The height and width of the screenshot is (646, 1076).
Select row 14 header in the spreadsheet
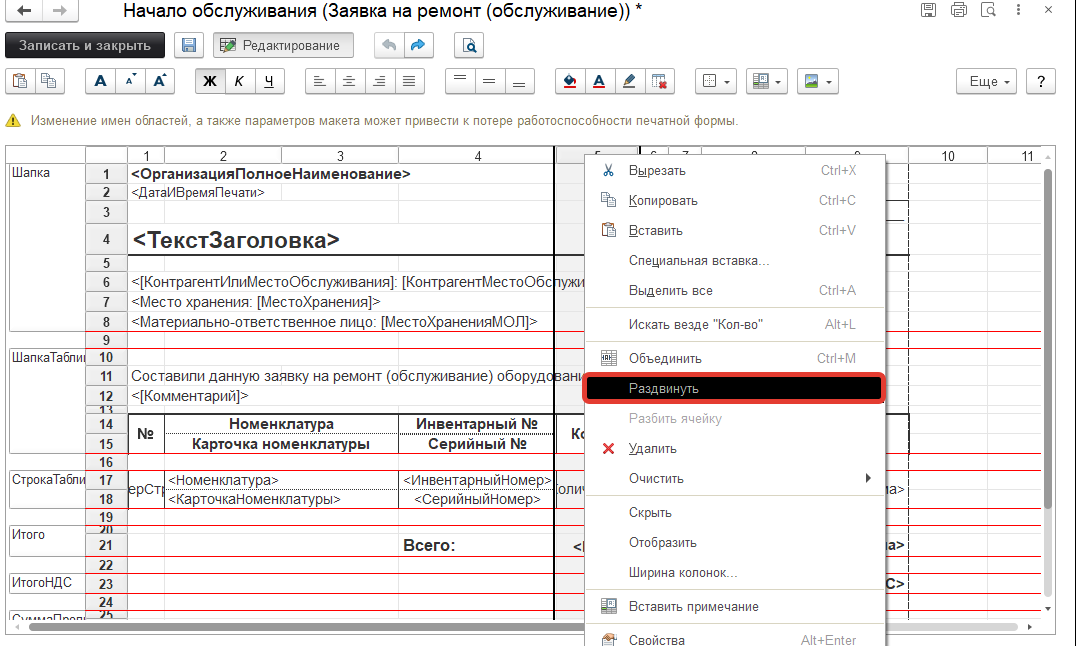pos(107,422)
